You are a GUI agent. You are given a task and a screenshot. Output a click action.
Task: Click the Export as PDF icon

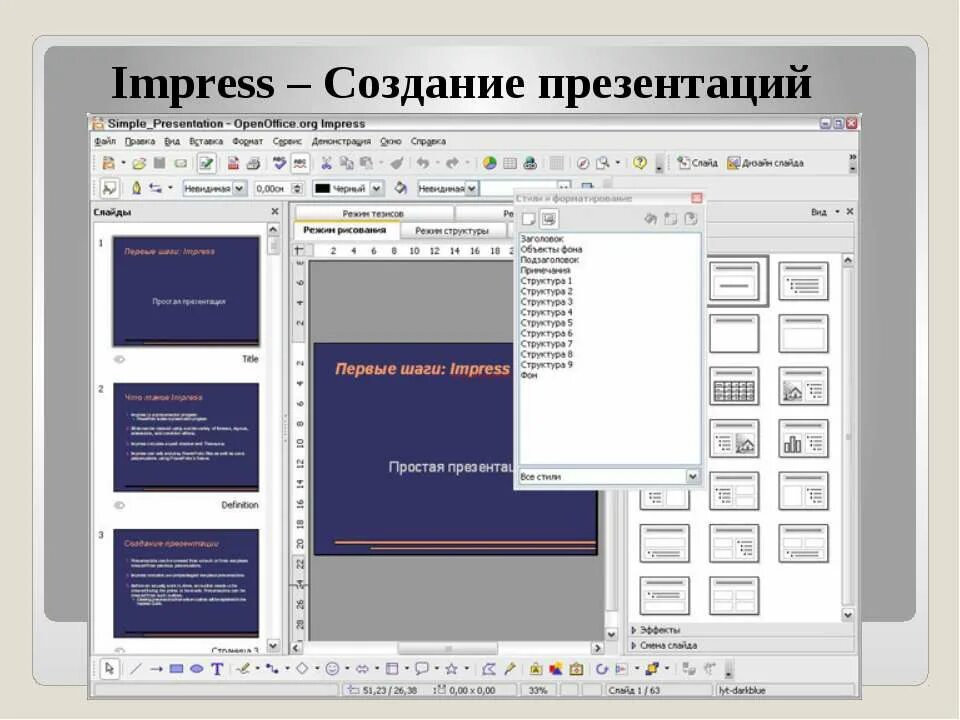coord(233,163)
